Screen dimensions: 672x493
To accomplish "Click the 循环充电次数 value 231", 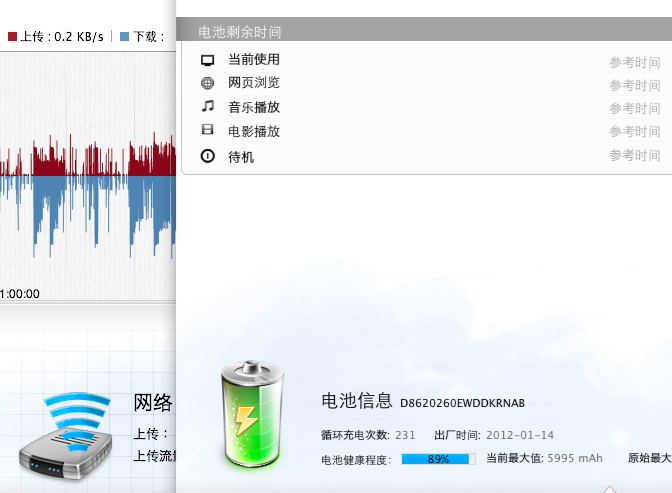I will pos(405,435).
